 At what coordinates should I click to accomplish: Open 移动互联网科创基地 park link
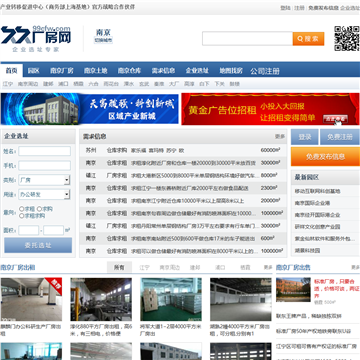click(317, 191)
